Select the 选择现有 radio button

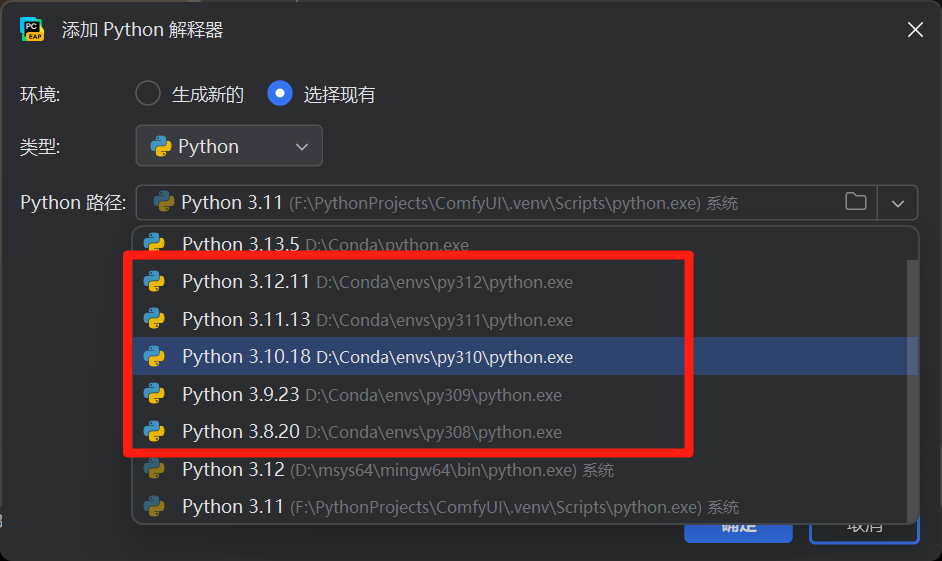click(x=280, y=94)
